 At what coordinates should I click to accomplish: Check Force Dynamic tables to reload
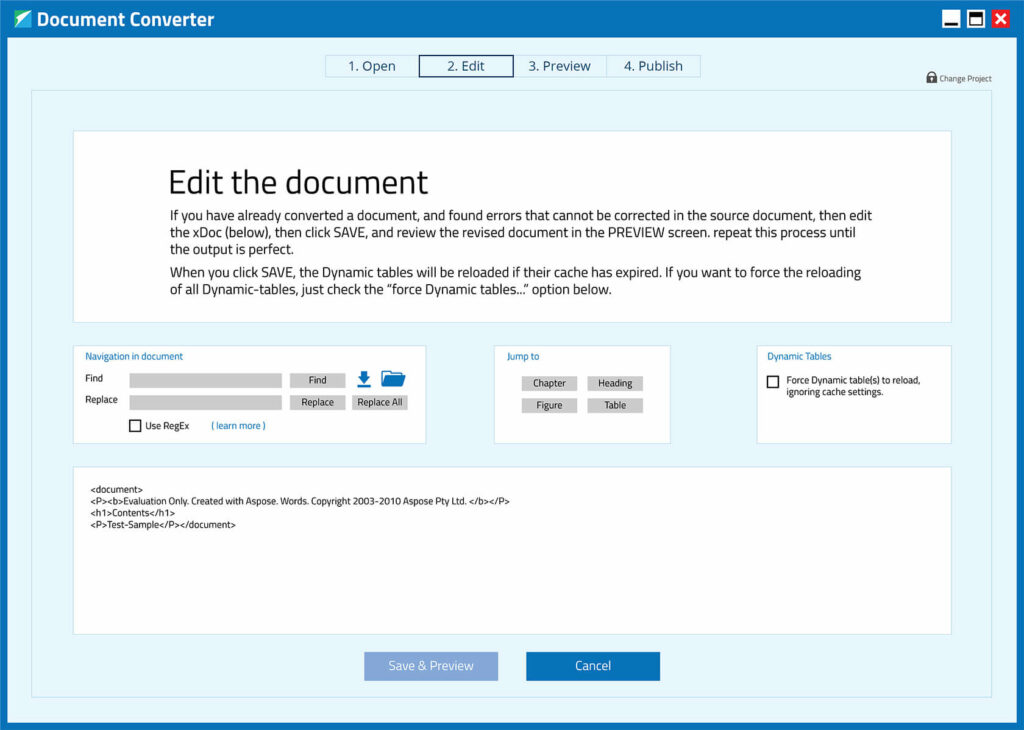click(772, 381)
